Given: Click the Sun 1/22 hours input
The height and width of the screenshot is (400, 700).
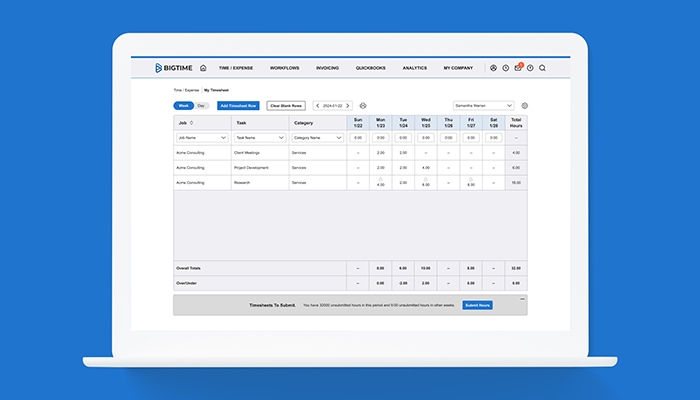Looking at the screenshot, I should pos(358,138).
